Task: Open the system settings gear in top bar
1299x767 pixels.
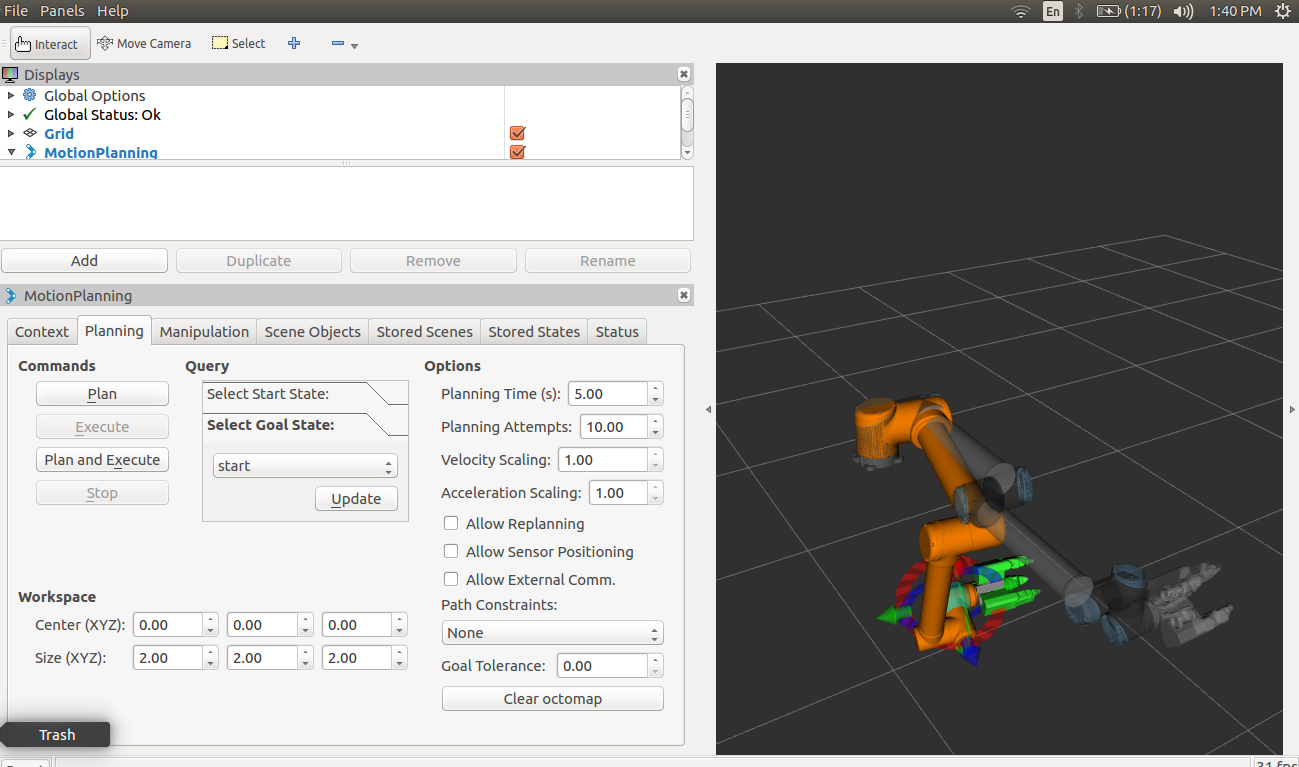Action: (x=1282, y=11)
